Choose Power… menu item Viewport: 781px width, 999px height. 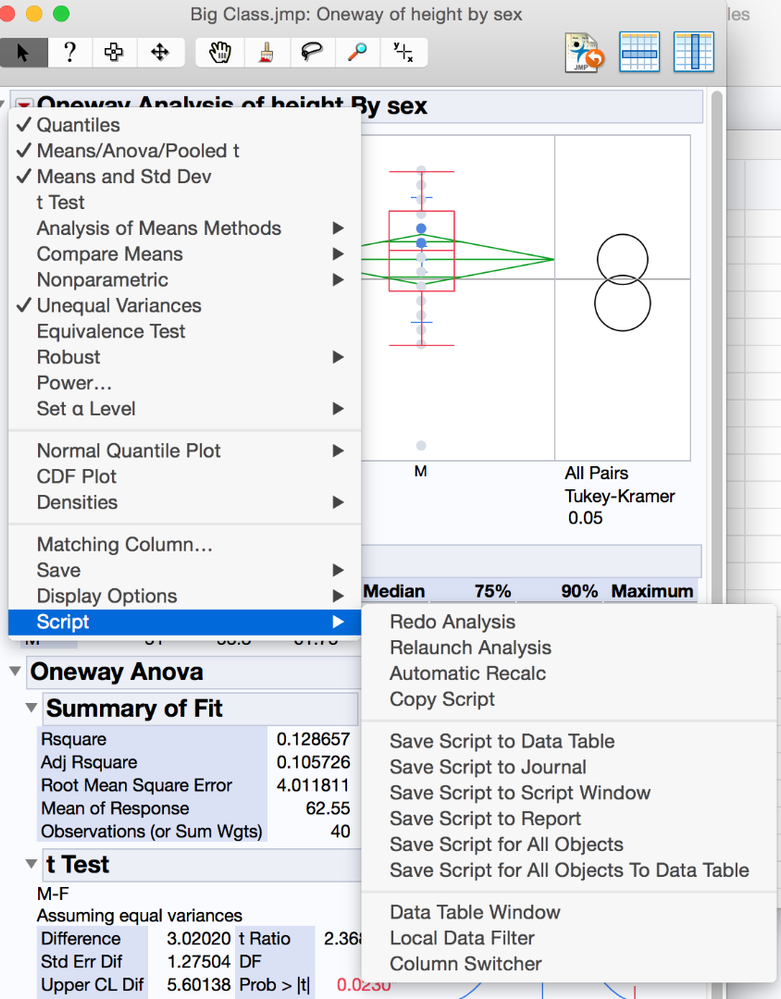185,383
